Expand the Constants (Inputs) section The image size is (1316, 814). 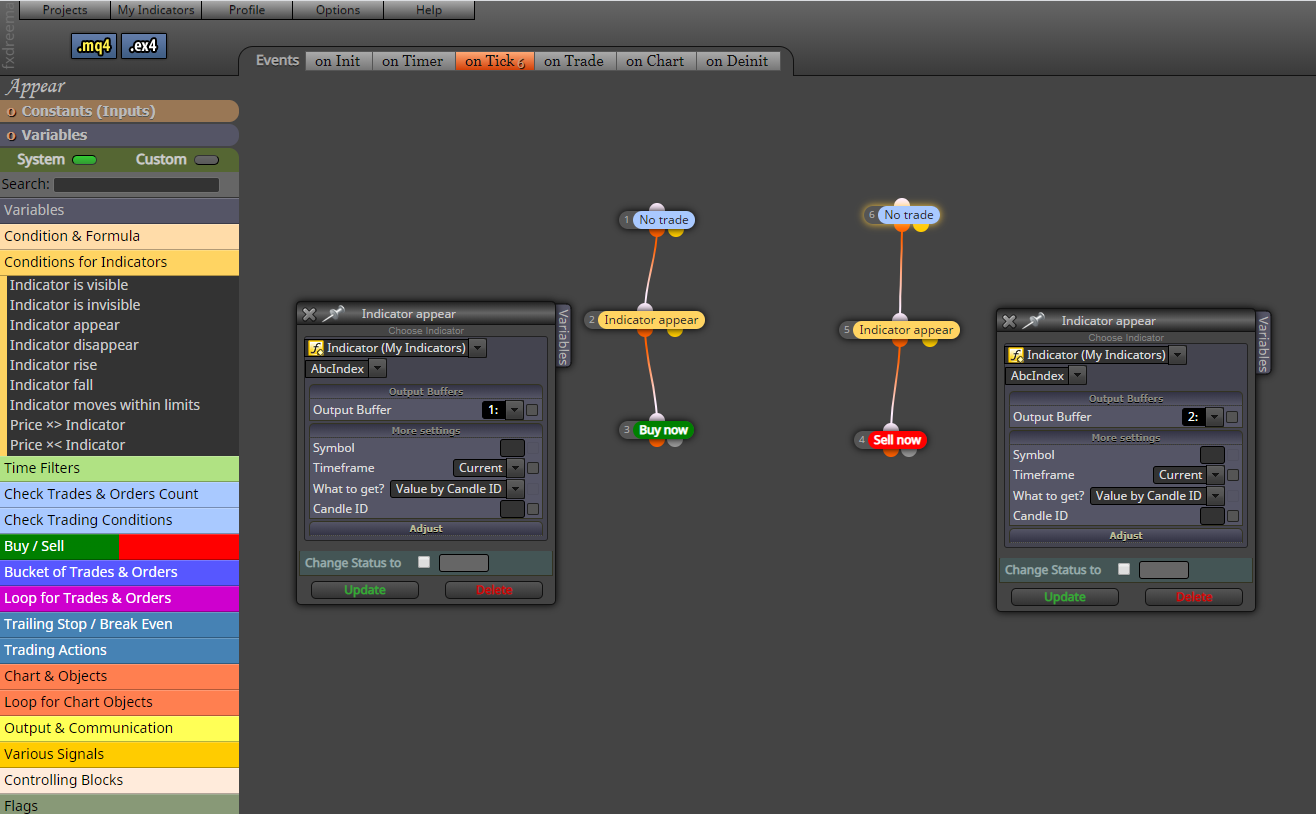[x=119, y=111]
